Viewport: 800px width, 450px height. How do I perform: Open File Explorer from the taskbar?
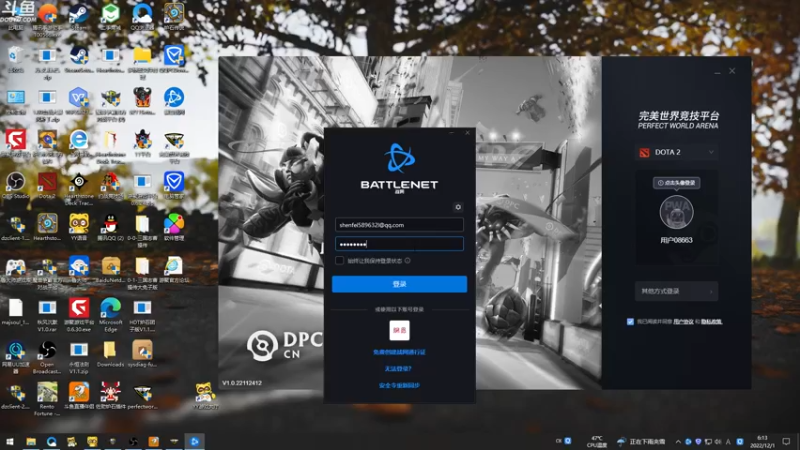pyautogui.click(x=31, y=441)
